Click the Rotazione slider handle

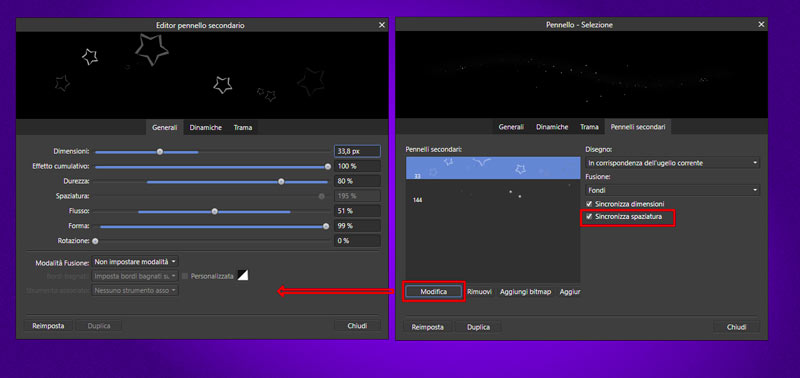tap(95, 241)
